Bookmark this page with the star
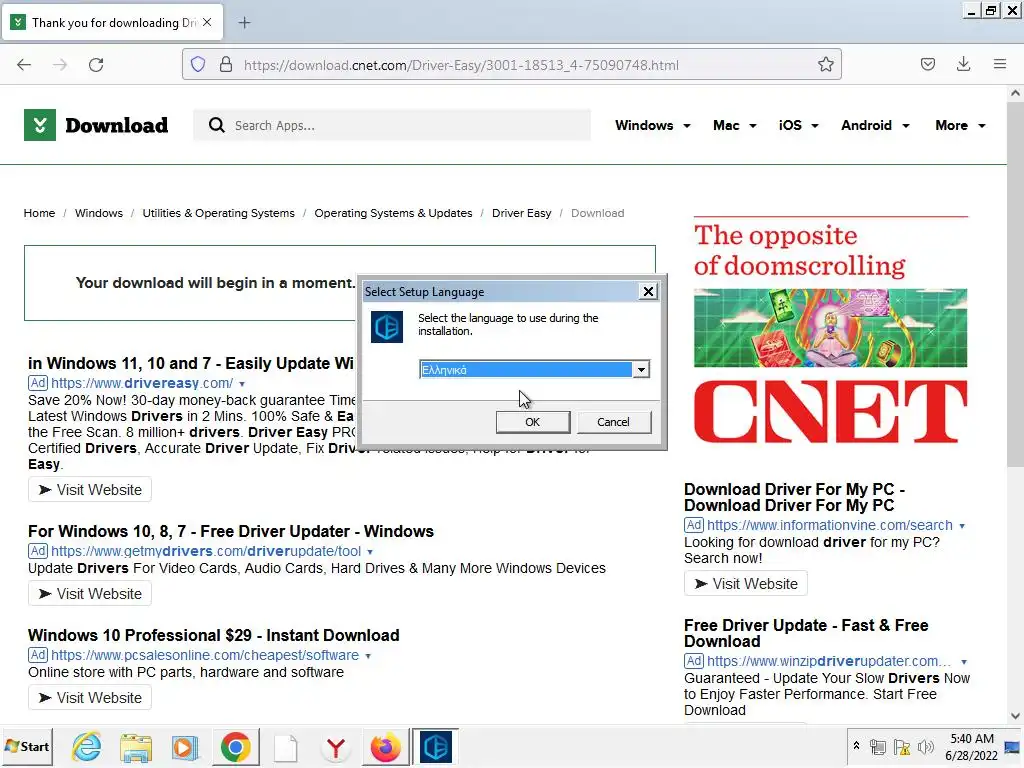1024x768 pixels. click(825, 64)
